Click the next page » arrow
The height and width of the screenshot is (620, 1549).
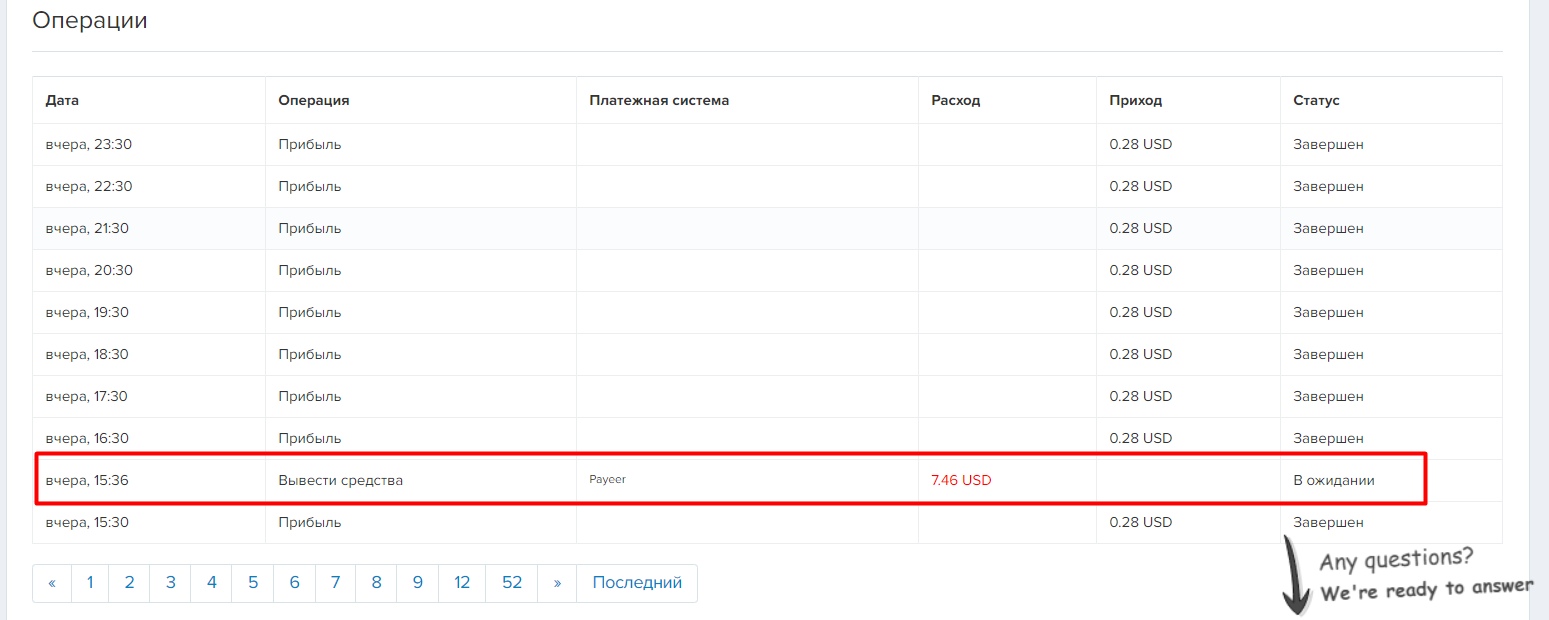pyautogui.click(x=557, y=583)
